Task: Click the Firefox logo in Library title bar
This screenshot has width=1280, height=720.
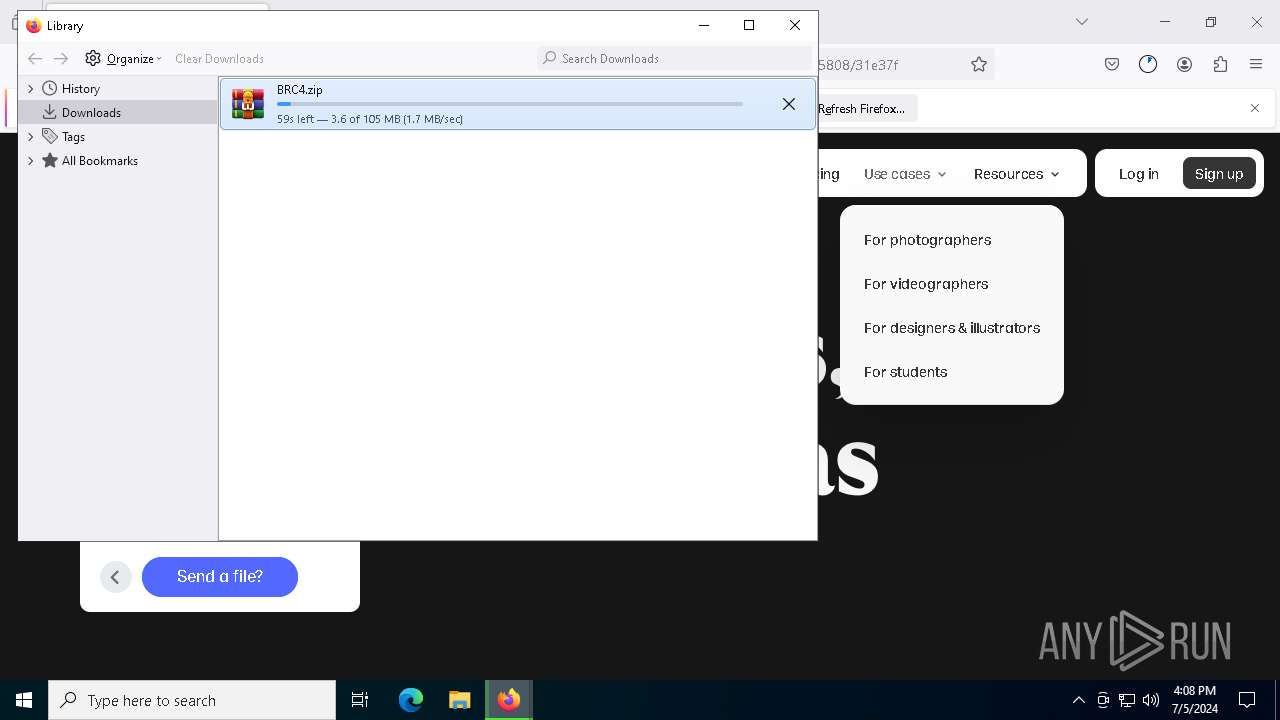Action: (34, 26)
